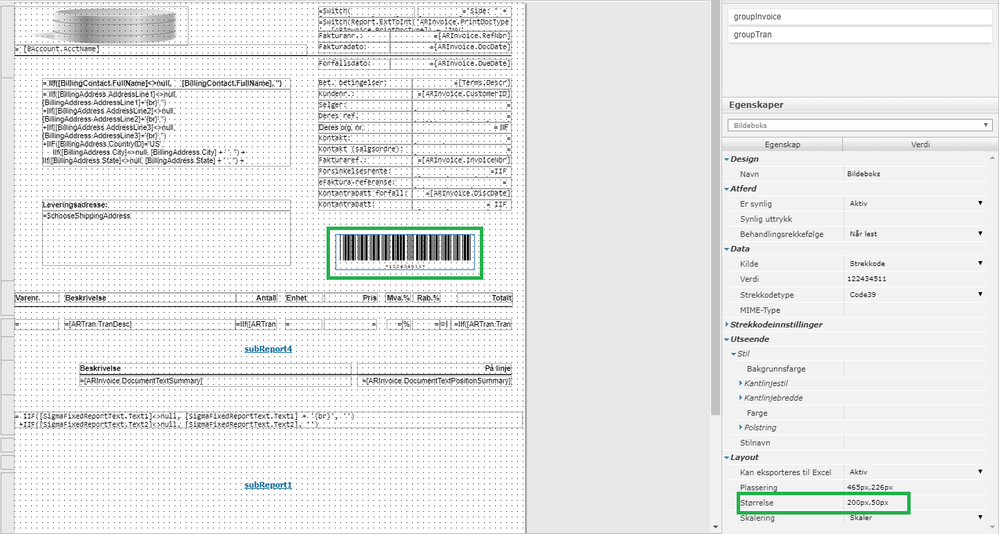Select the ARInvoice.DocumentTextSummary field

click(x=215, y=380)
